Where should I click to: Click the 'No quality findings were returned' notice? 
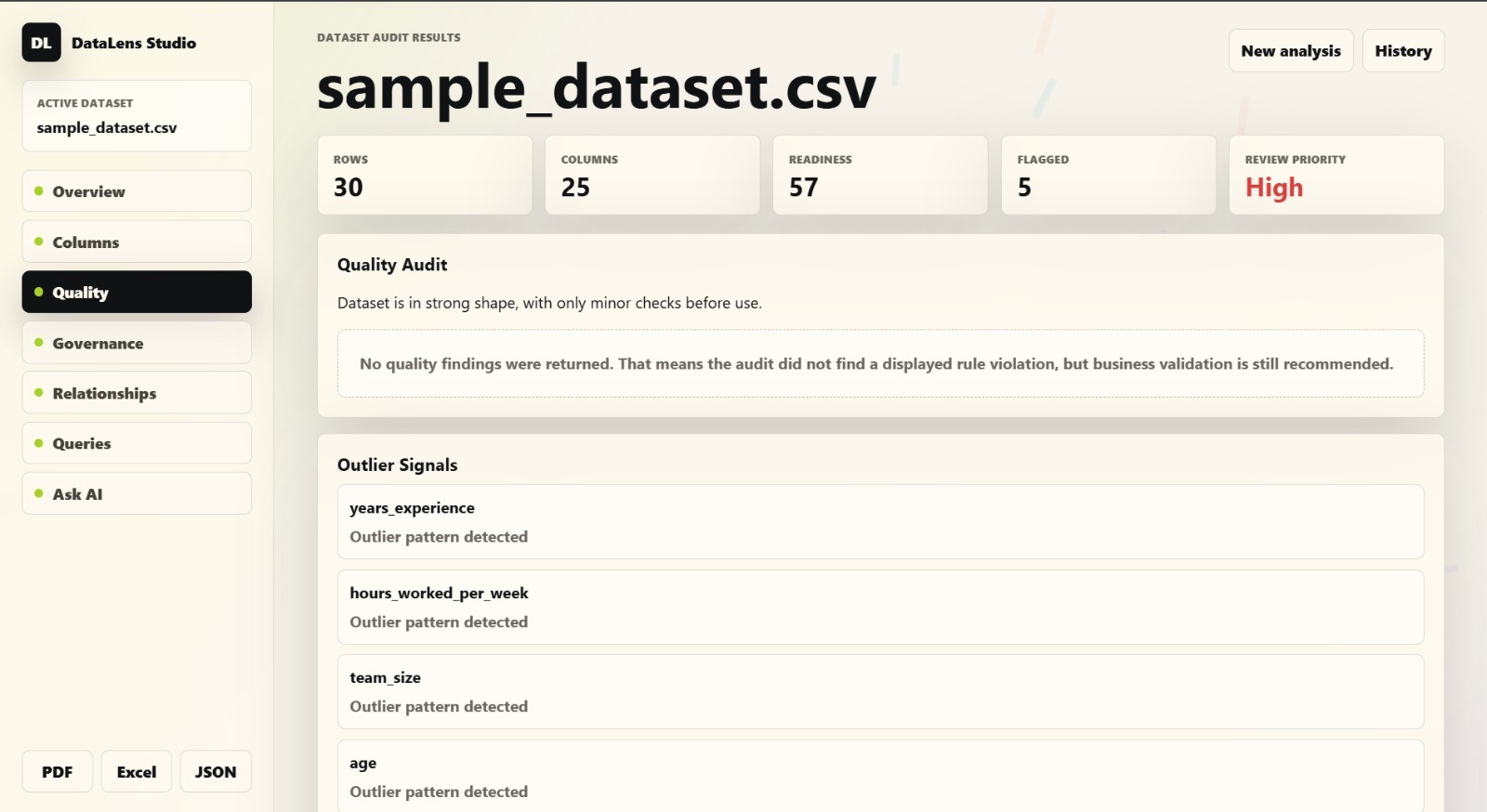(x=880, y=363)
